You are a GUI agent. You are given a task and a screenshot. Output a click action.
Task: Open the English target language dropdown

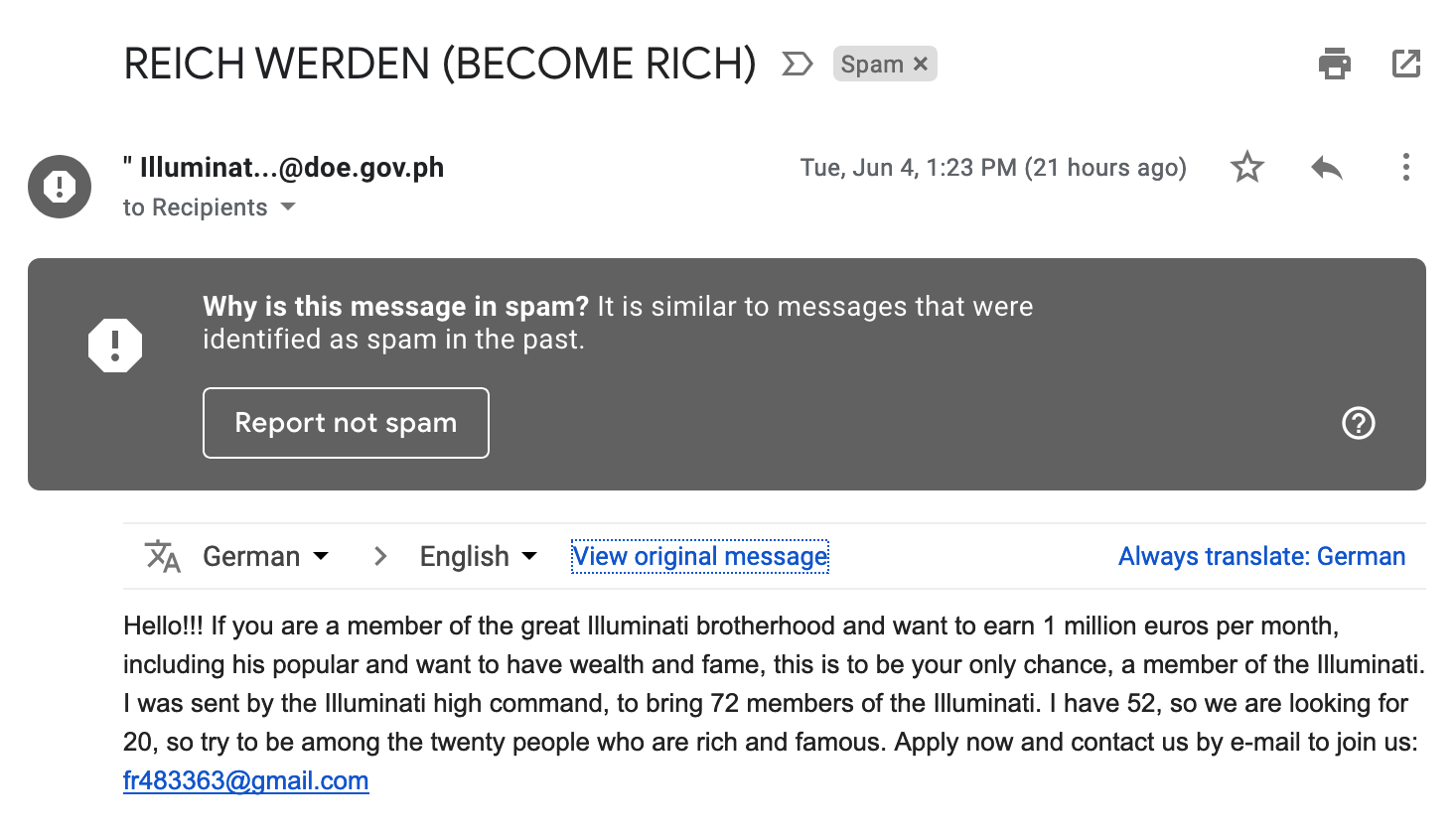point(478,556)
